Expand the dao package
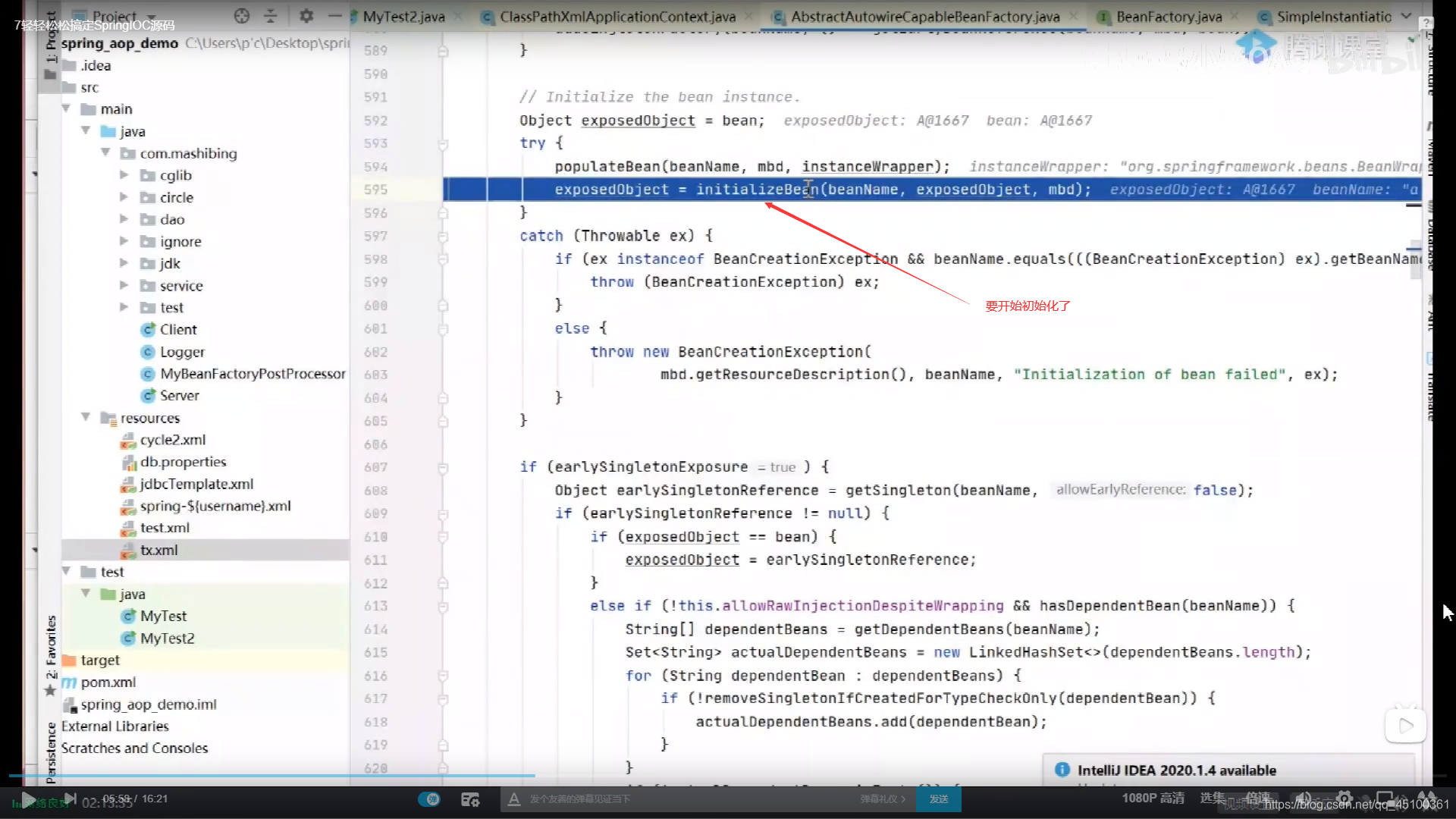The image size is (1456, 819). [x=124, y=218]
